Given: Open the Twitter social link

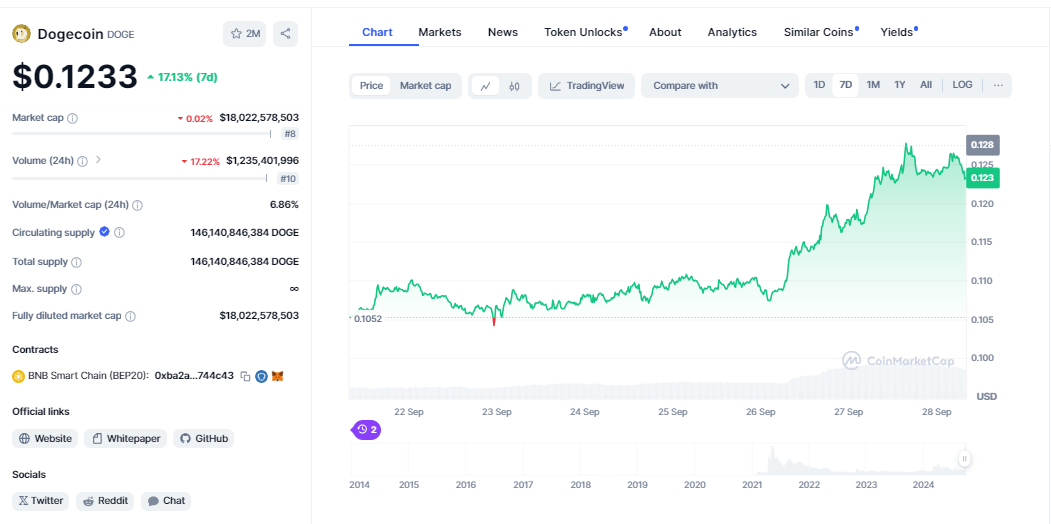Looking at the screenshot, I should 41,501.
